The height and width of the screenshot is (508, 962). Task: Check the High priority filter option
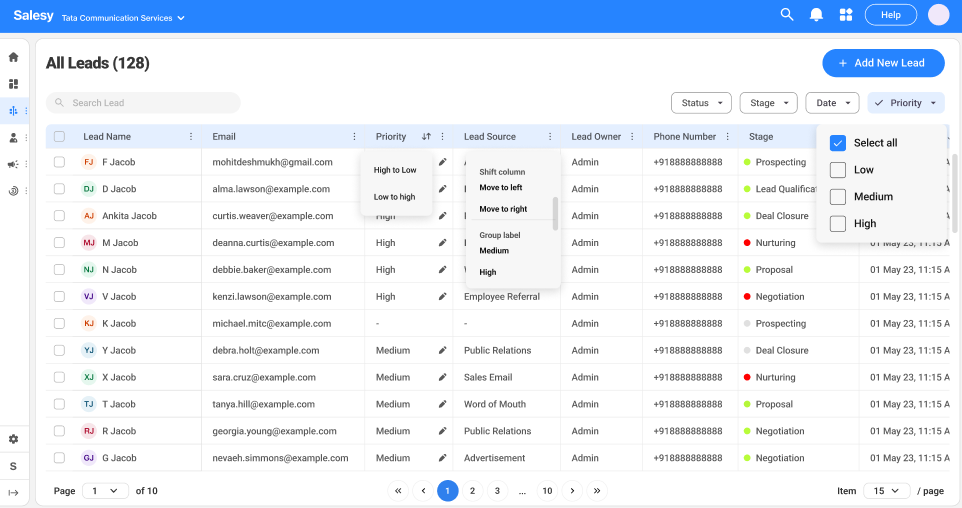point(837,224)
